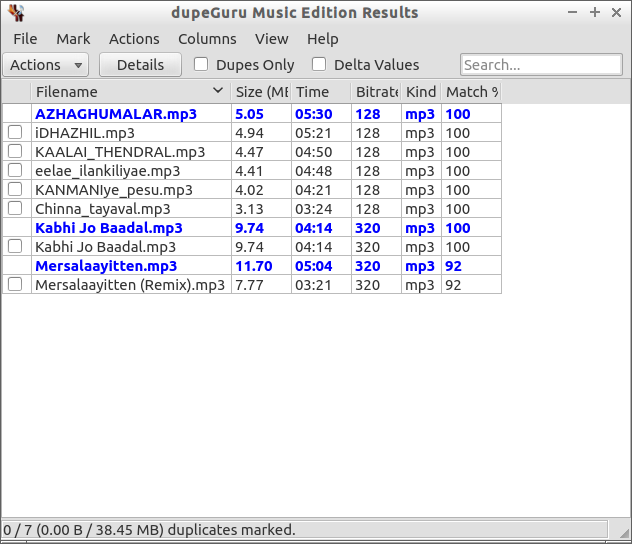Viewport: 632px width, 544px height.
Task: Focus the Search field
Action: (x=541, y=64)
